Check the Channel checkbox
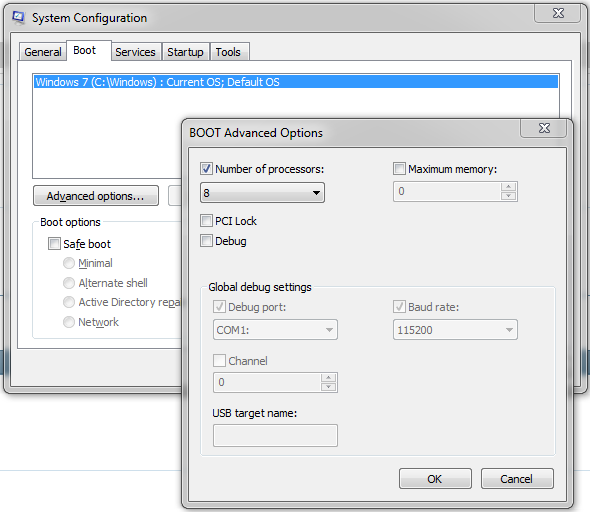590x512 pixels. click(219, 360)
